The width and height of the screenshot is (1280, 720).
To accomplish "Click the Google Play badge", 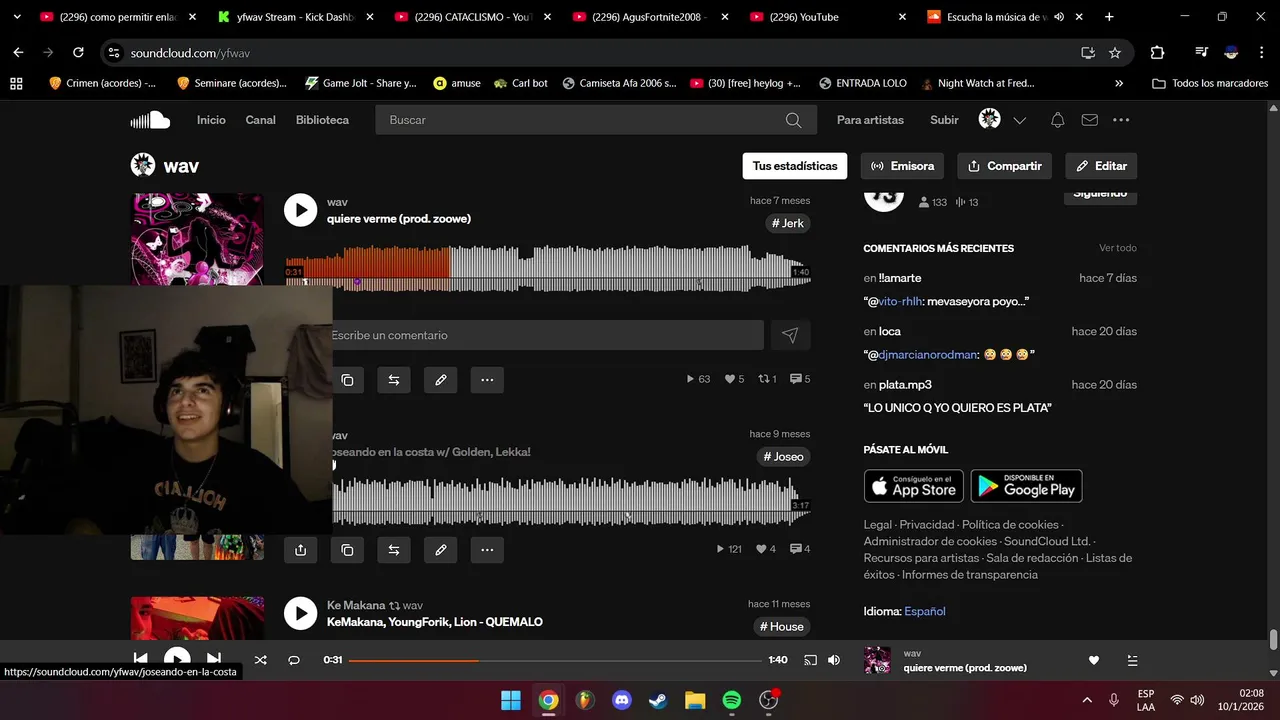I will click(x=1026, y=486).
